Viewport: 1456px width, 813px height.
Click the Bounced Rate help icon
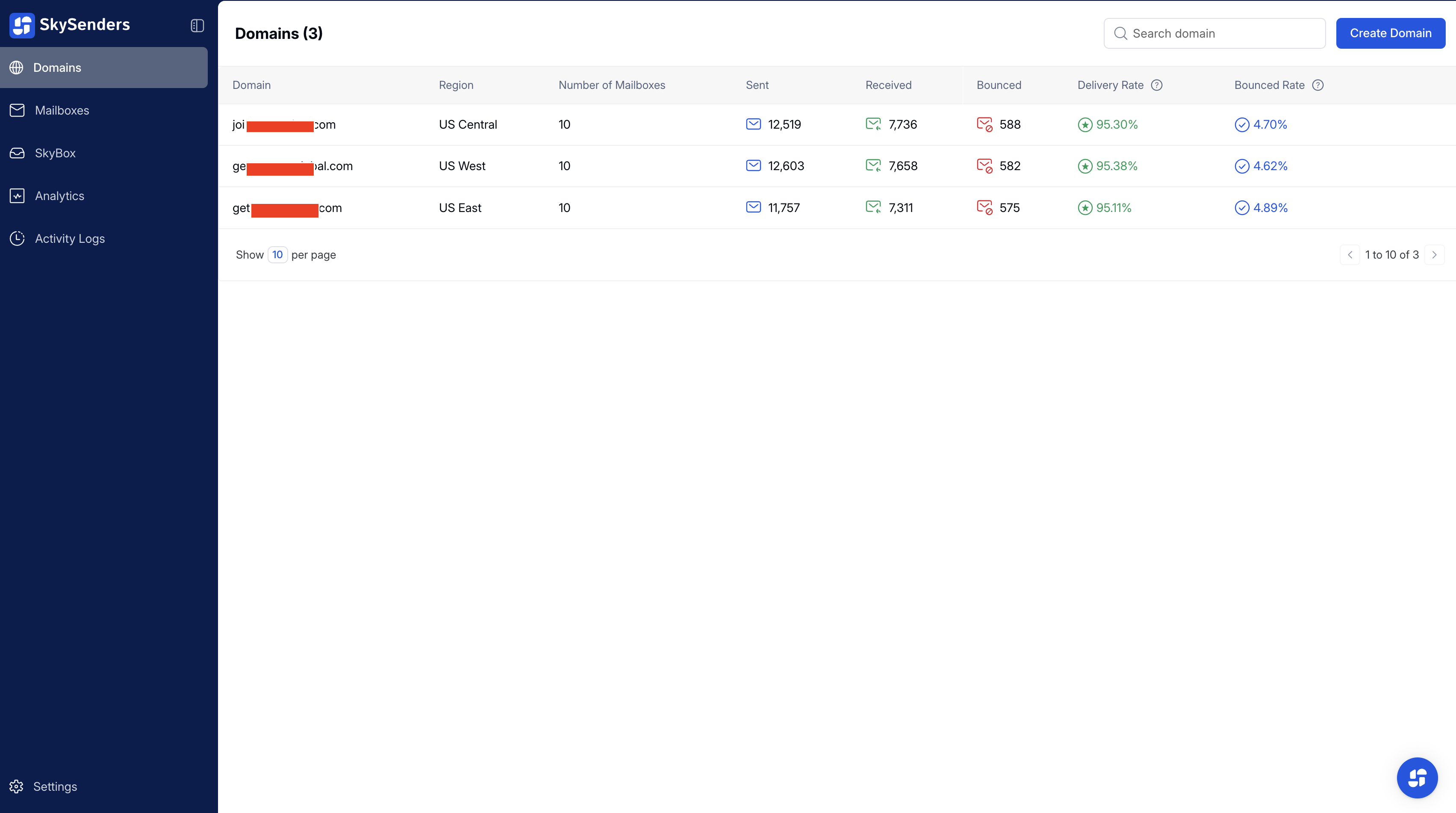tap(1317, 85)
